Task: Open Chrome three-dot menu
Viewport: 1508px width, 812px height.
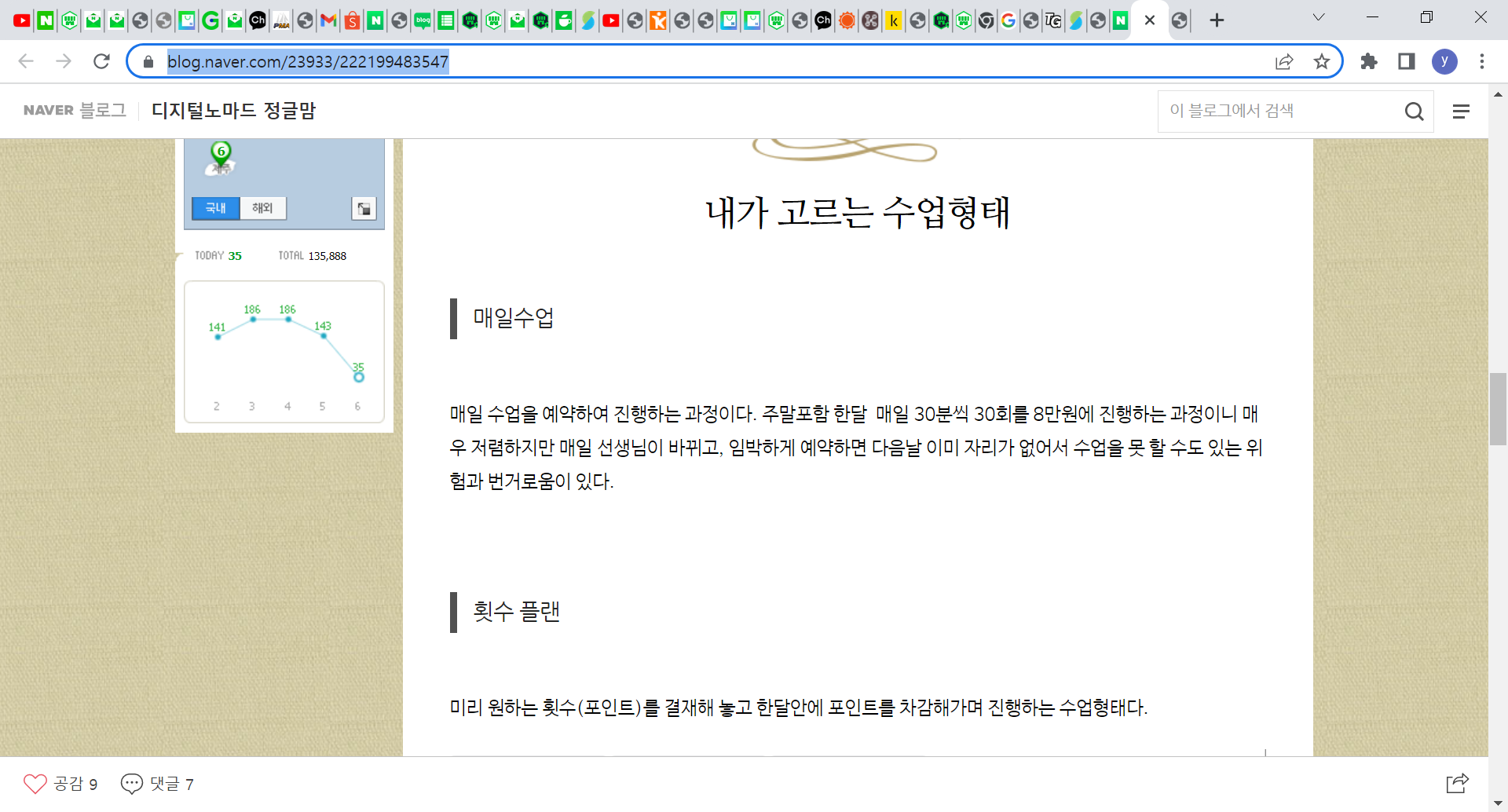Action: pos(1482,61)
